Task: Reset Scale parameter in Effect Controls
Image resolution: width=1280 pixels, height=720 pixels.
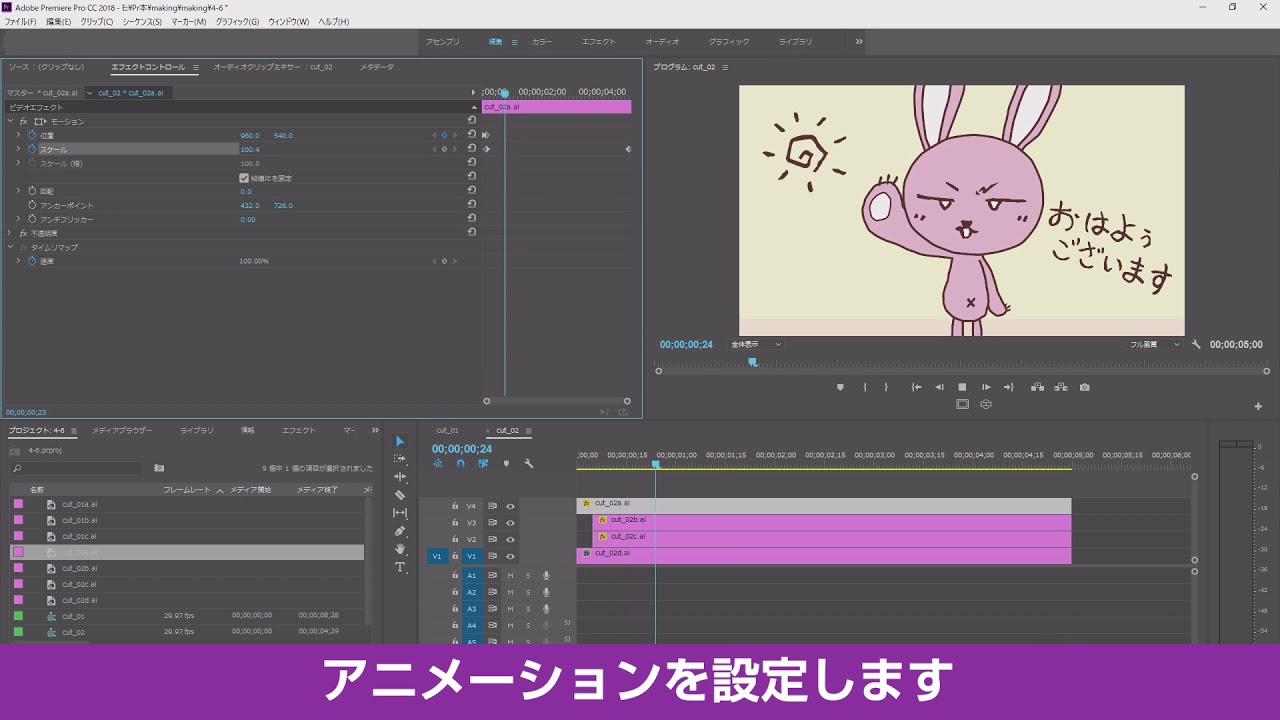Action: (471, 149)
